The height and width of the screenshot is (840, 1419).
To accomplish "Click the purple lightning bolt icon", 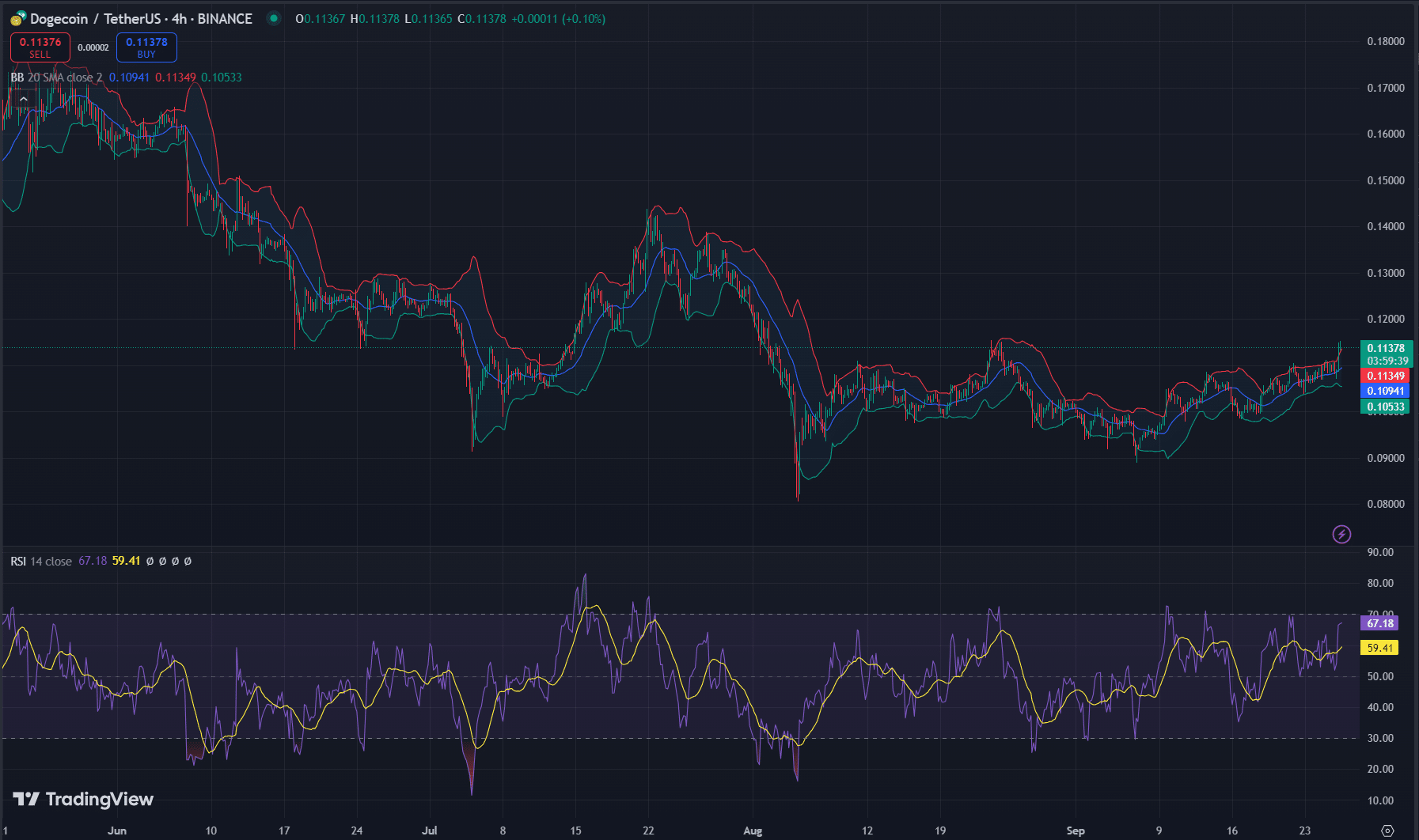I will click(x=1341, y=535).
